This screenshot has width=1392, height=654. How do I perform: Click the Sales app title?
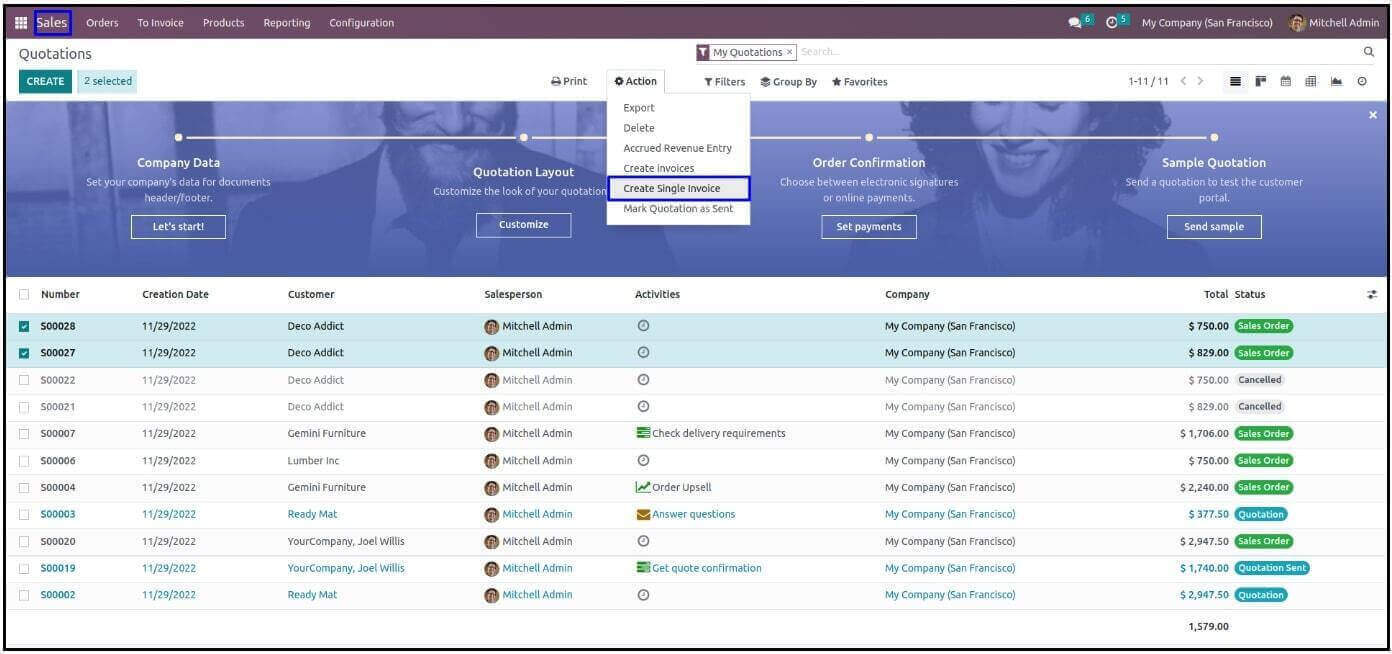coord(52,22)
